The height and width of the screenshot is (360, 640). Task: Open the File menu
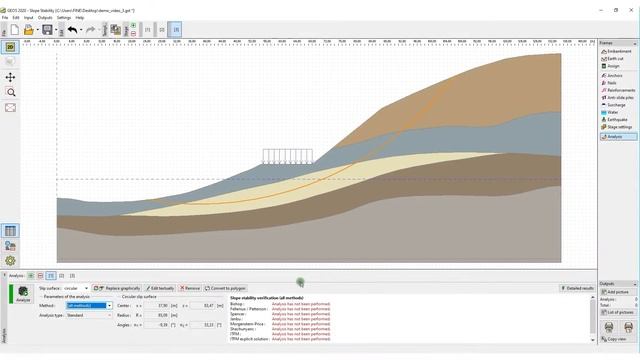click(x=5, y=18)
